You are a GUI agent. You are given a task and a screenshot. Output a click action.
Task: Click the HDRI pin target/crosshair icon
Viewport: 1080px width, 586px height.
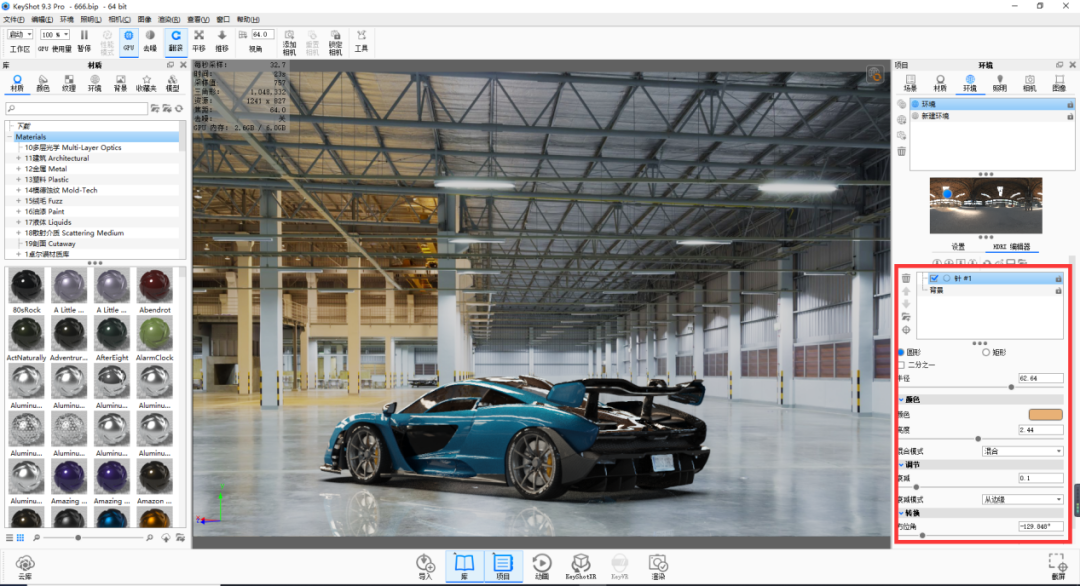coord(906,330)
